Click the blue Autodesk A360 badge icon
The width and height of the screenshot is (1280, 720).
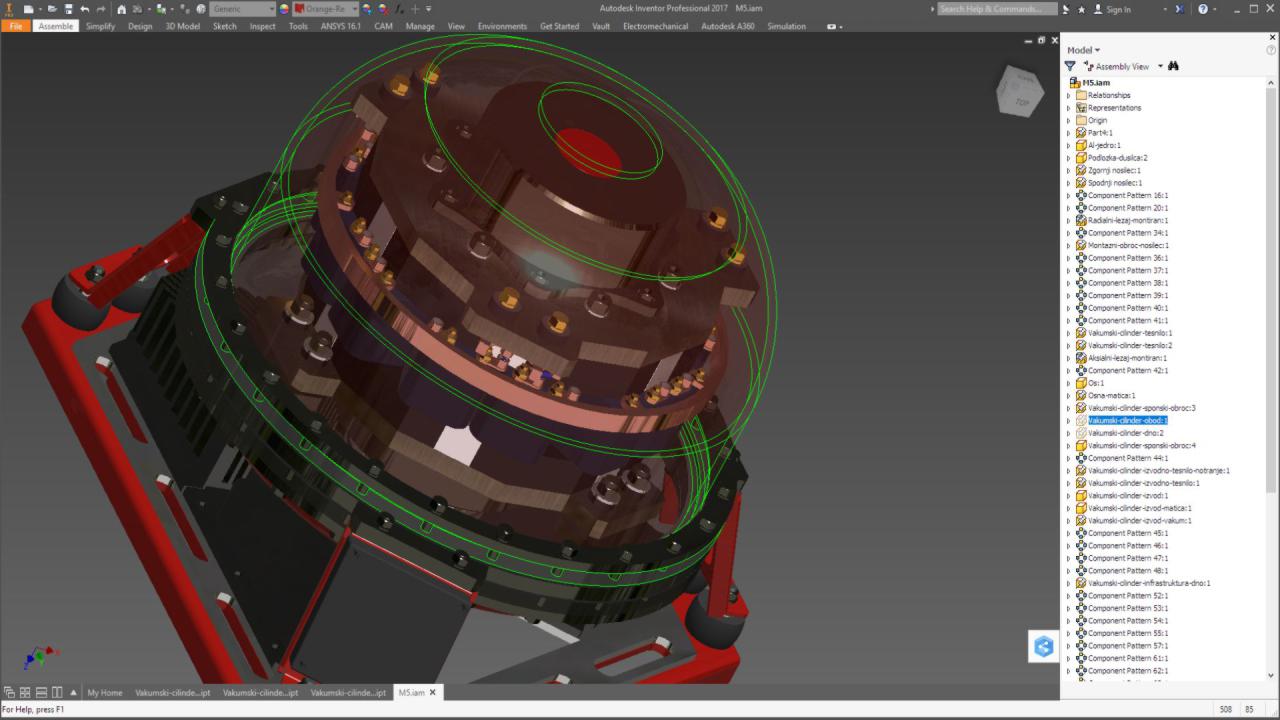click(1044, 647)
